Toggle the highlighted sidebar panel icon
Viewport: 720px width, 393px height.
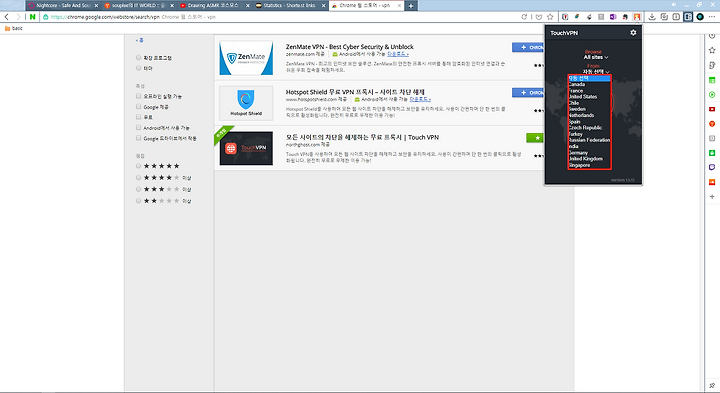click(688, 17)
